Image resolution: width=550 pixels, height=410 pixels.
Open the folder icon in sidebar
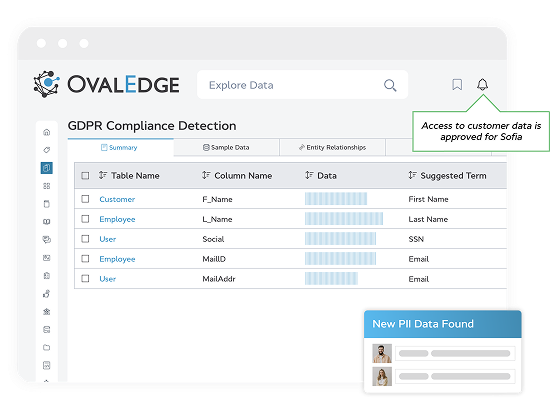[x=47, y=347]
